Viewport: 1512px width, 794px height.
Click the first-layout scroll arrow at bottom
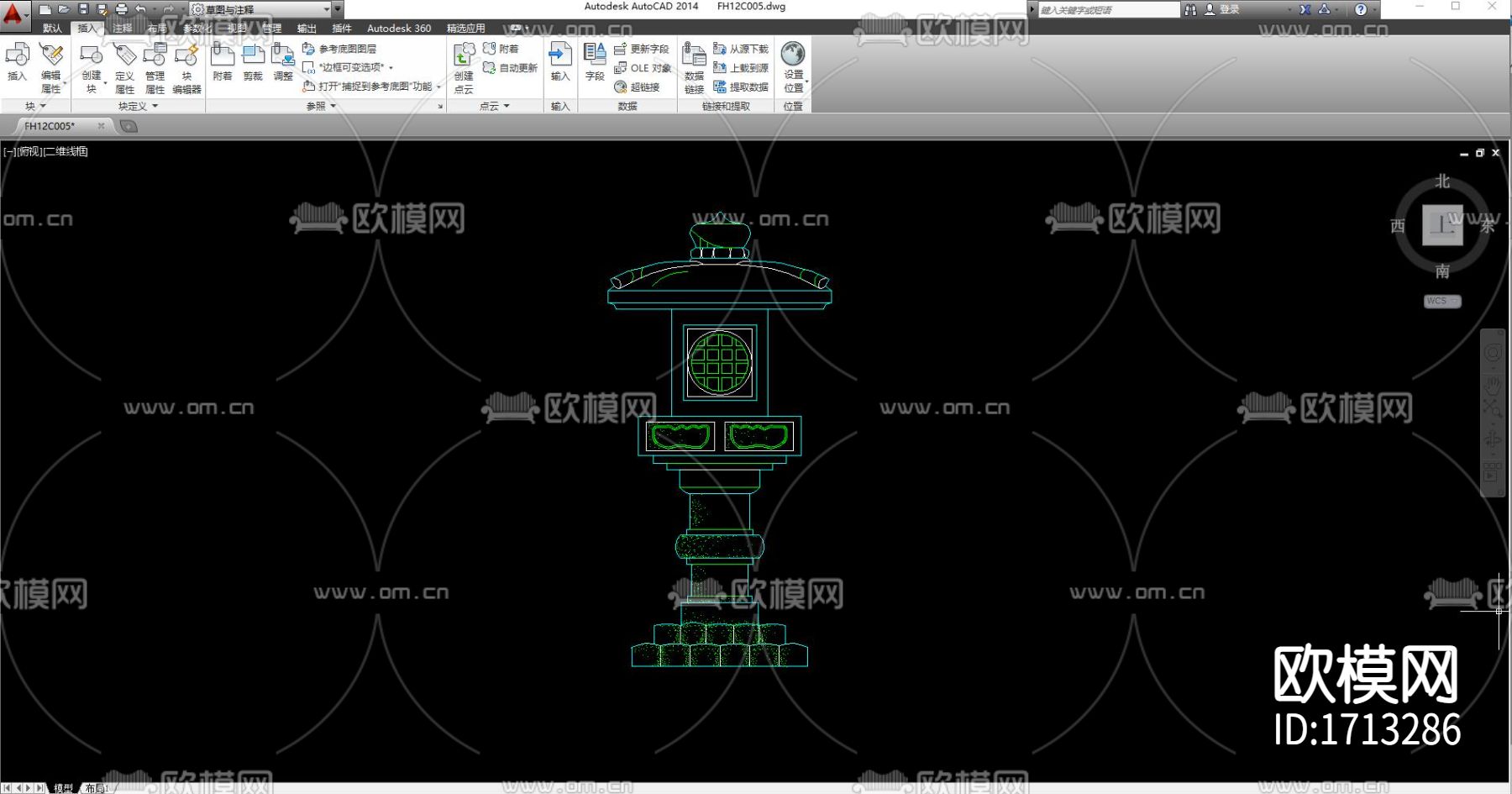pos(7,788)
